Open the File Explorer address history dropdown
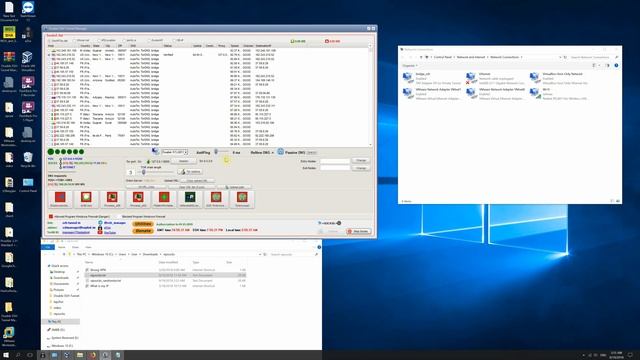This screenshot has height=360, width=640. pyautogui.click(x=260, y=254)
